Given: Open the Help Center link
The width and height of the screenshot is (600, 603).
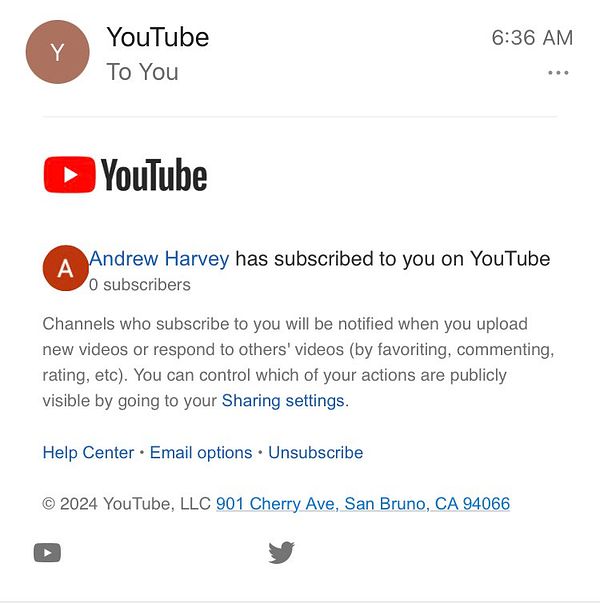Looking at the screenshot, I should [88, 452].
